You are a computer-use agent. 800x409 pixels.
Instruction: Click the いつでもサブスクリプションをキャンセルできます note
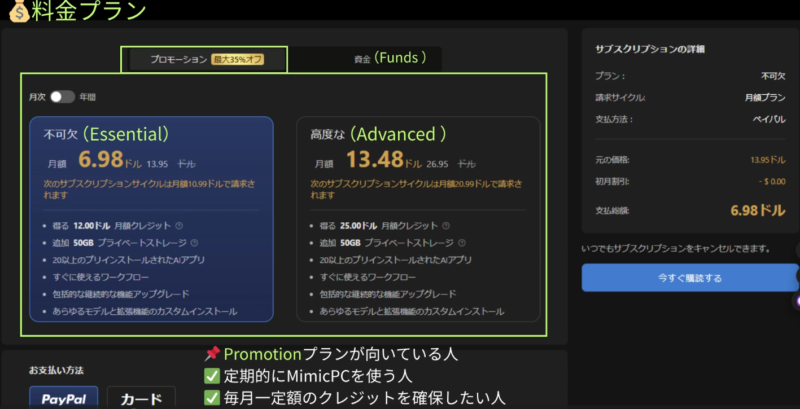tap(676, 249)
